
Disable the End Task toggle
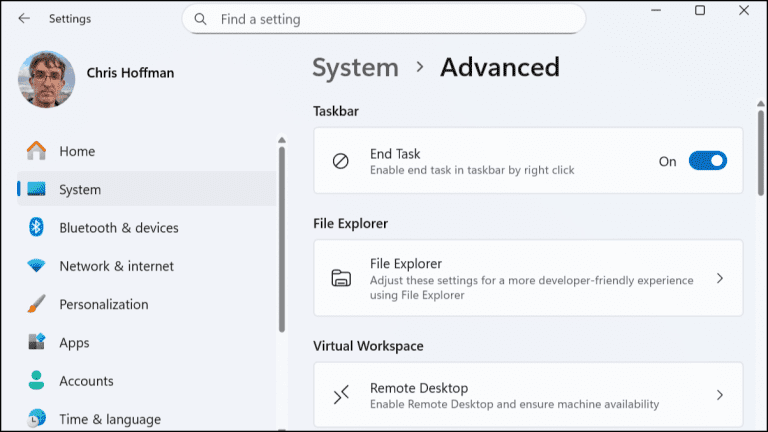pos(707,161)
